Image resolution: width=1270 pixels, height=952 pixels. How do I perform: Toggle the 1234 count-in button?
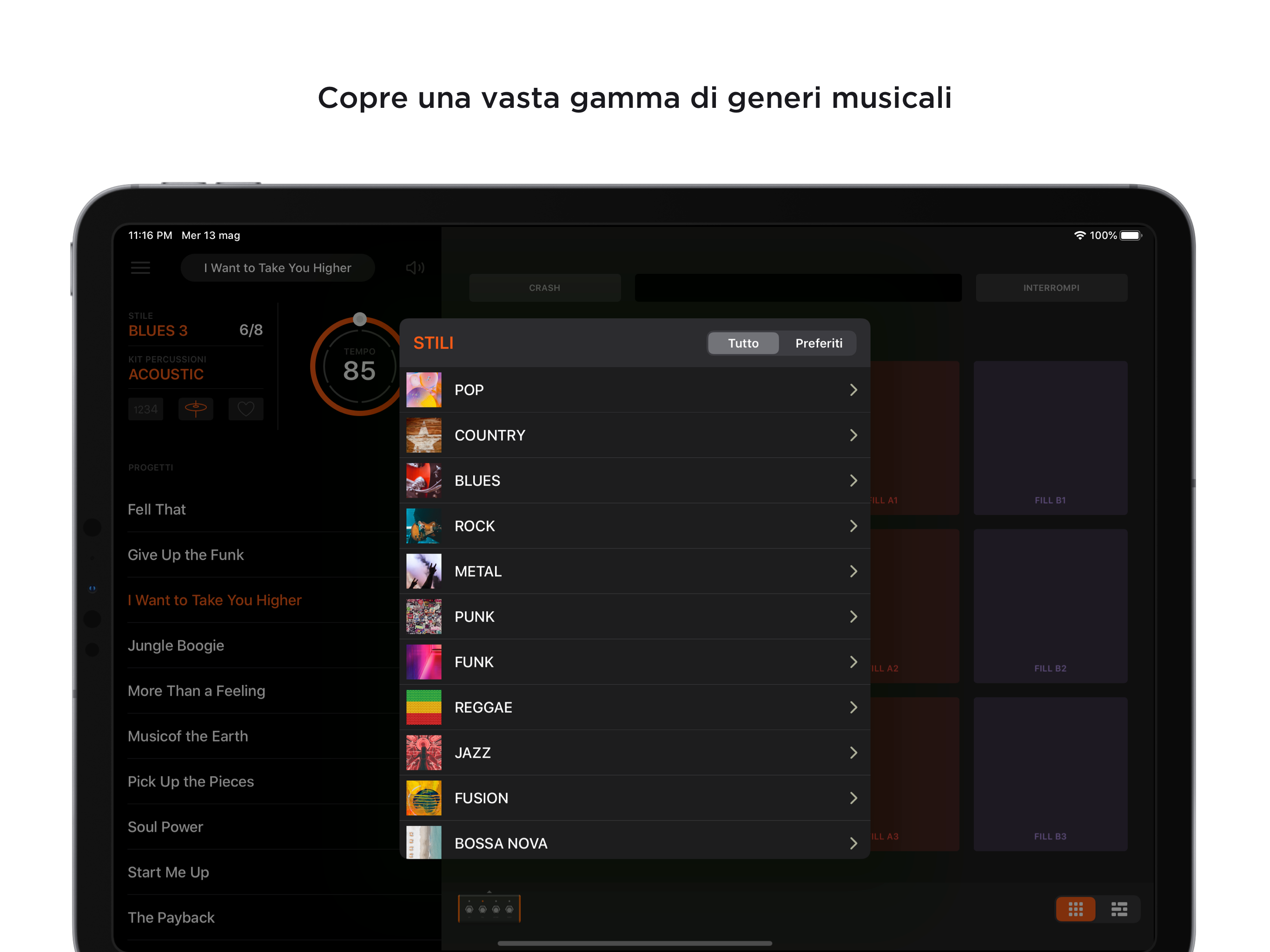[145, 410]
